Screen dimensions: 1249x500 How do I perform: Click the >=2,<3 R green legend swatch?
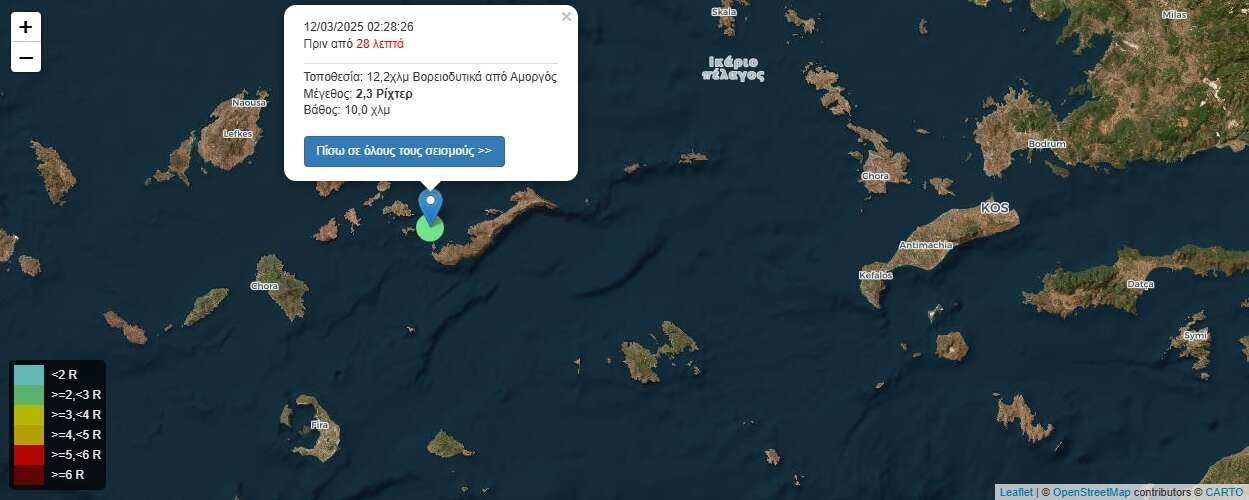pyautogui.click(x=29, y=394)
